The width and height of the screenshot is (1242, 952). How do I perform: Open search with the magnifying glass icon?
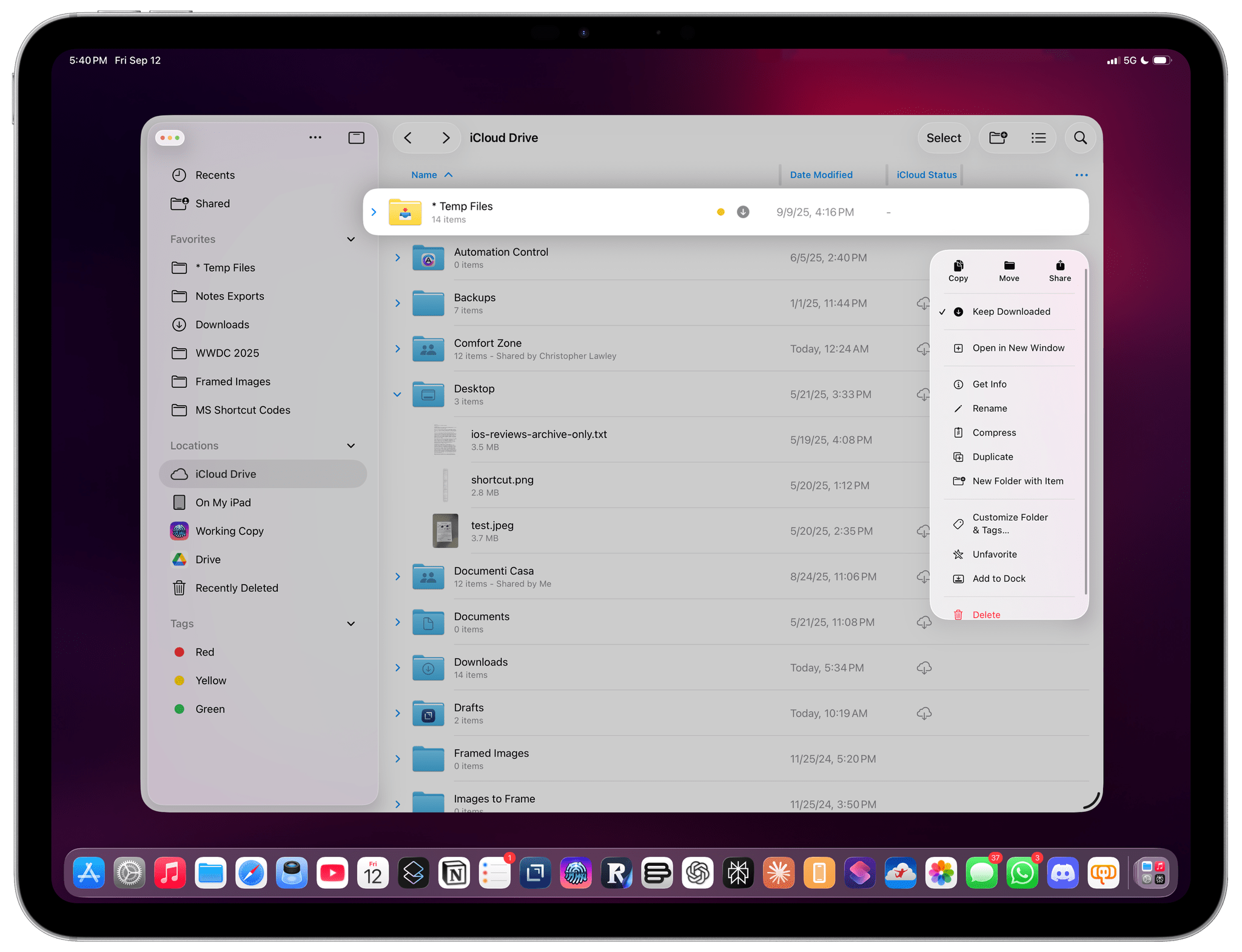coord(1080,138)
